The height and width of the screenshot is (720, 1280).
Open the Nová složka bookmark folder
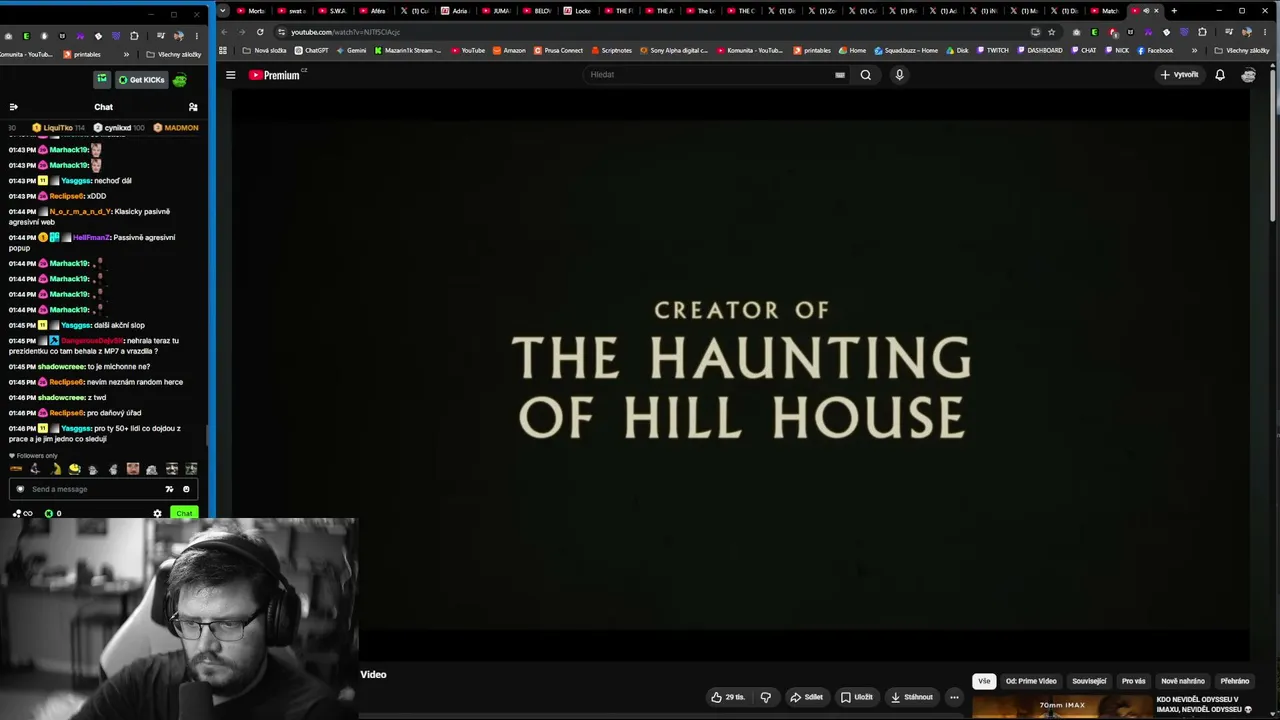tap(264, 50)
